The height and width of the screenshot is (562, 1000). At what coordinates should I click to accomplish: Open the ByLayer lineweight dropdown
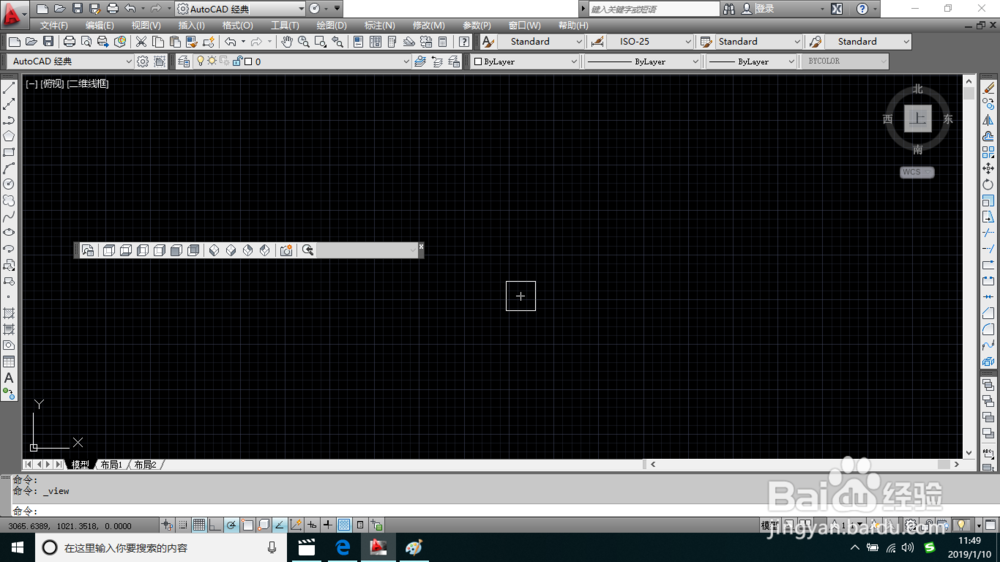click(x=791, y=61)
